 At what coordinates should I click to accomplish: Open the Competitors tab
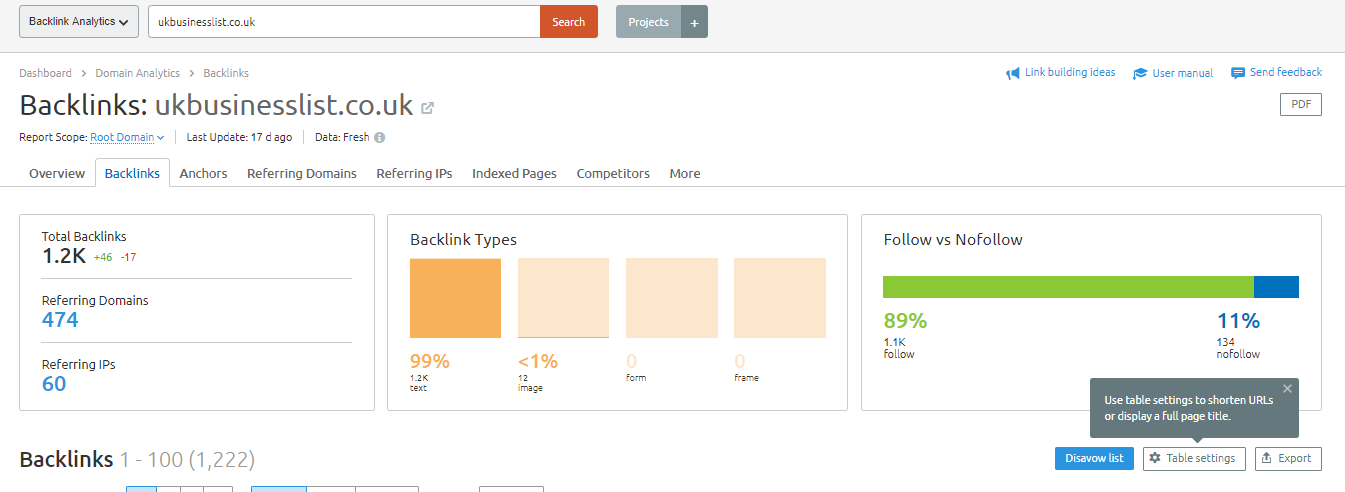coord(613,173)
